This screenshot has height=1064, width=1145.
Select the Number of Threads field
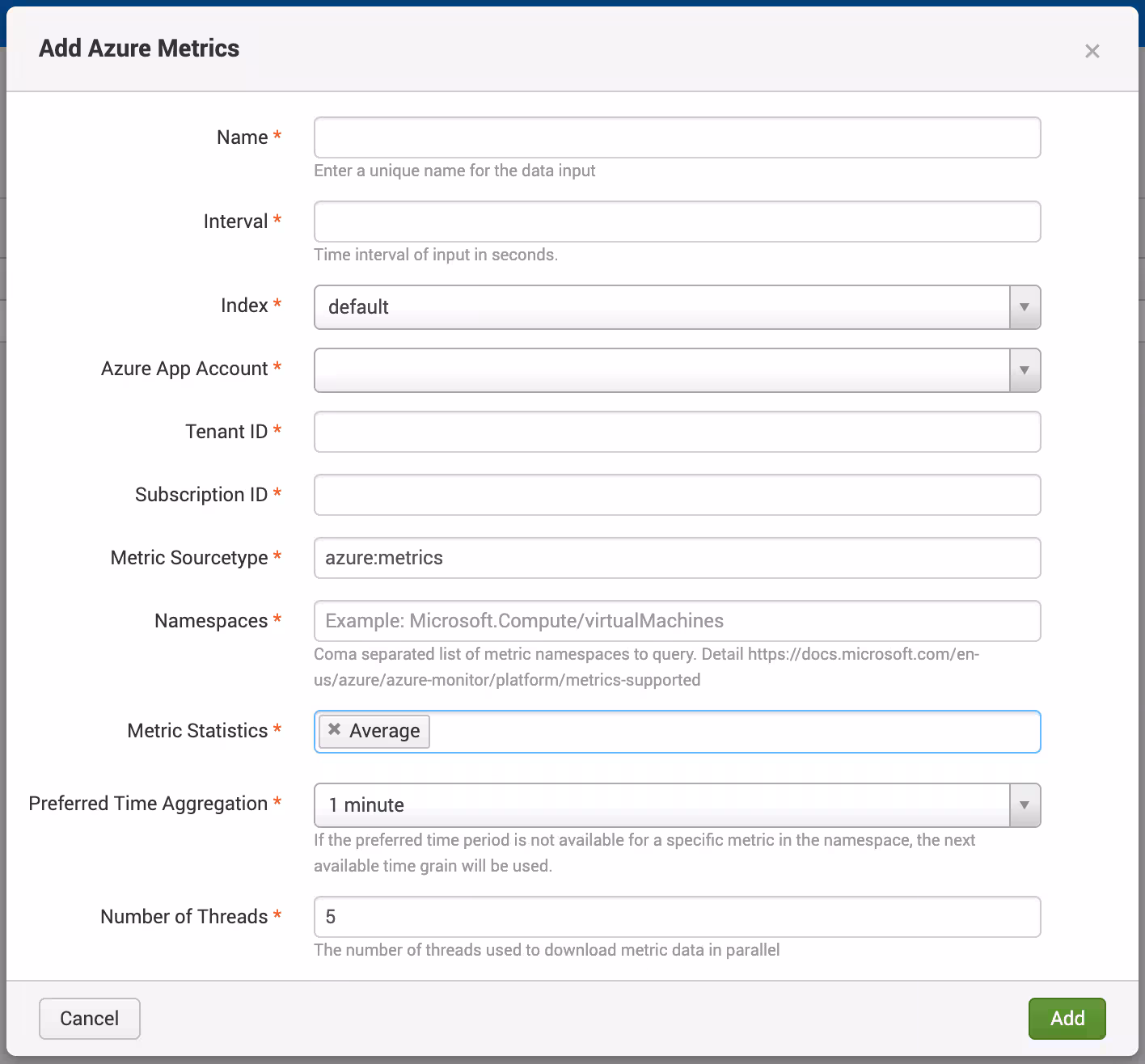tap(677, 917)
